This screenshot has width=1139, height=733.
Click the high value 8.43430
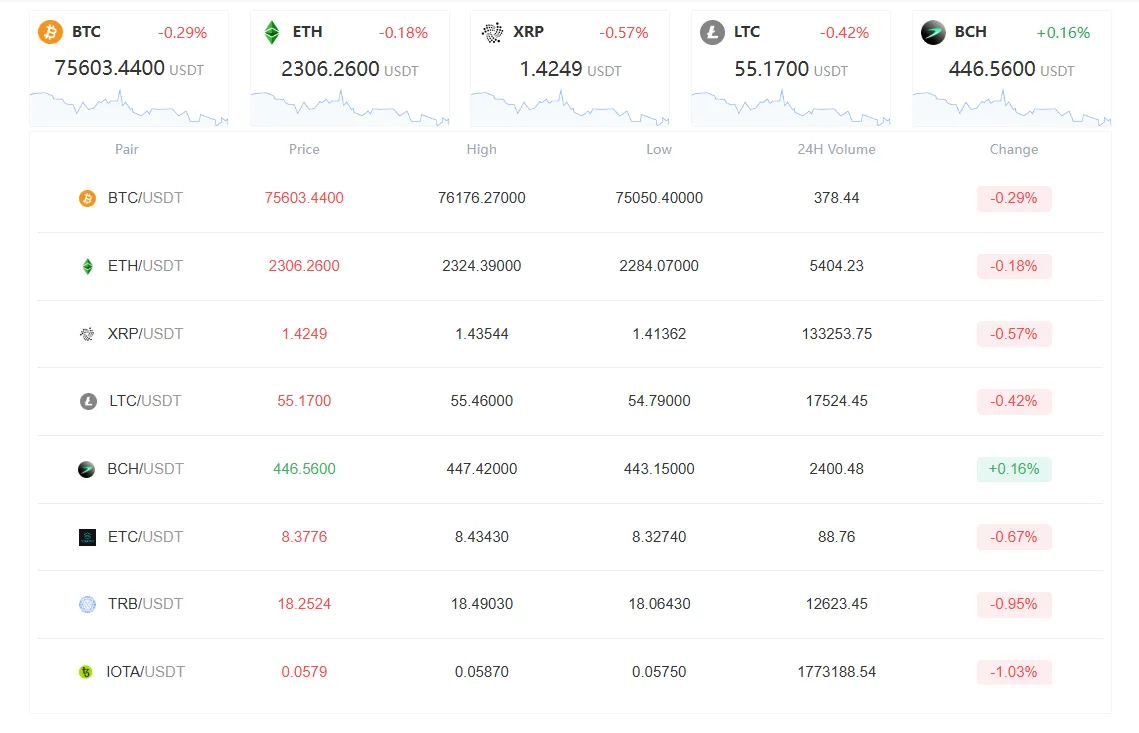point(482,536)
